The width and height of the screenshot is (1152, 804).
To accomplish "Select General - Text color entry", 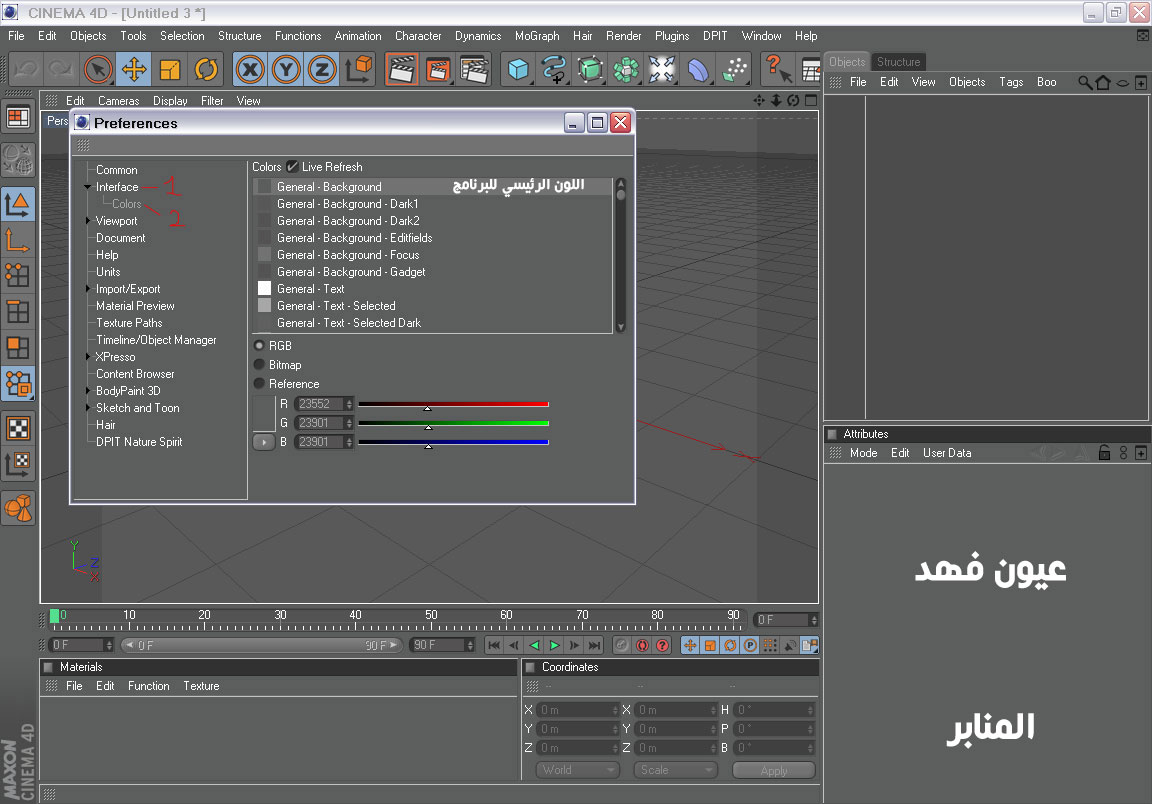I will click(433, 289).
